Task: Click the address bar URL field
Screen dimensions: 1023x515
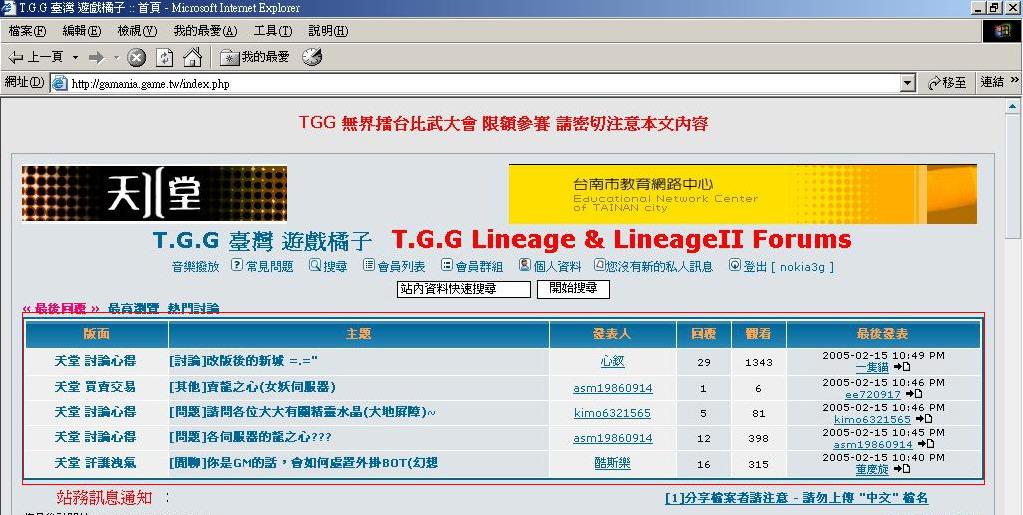Action: tap(483, 84)
